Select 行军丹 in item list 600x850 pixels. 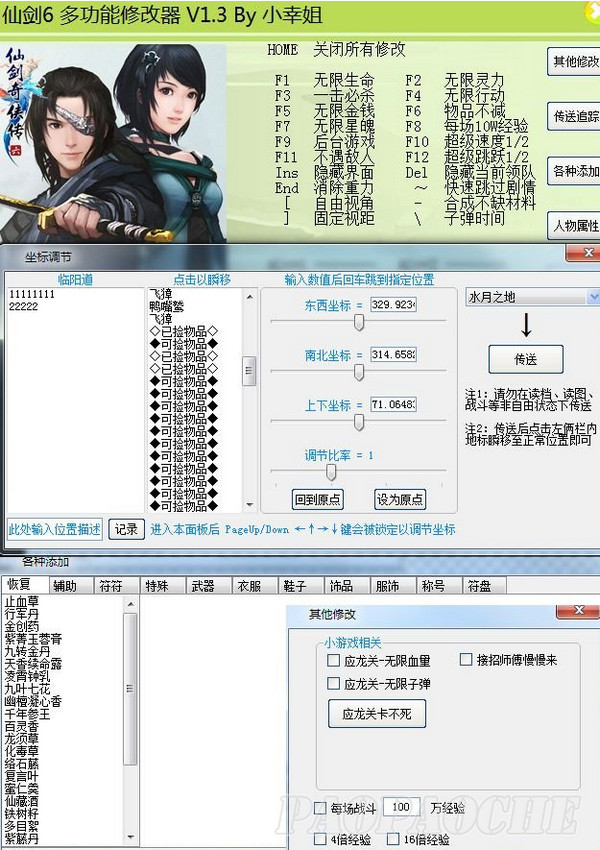pos(22,614)
